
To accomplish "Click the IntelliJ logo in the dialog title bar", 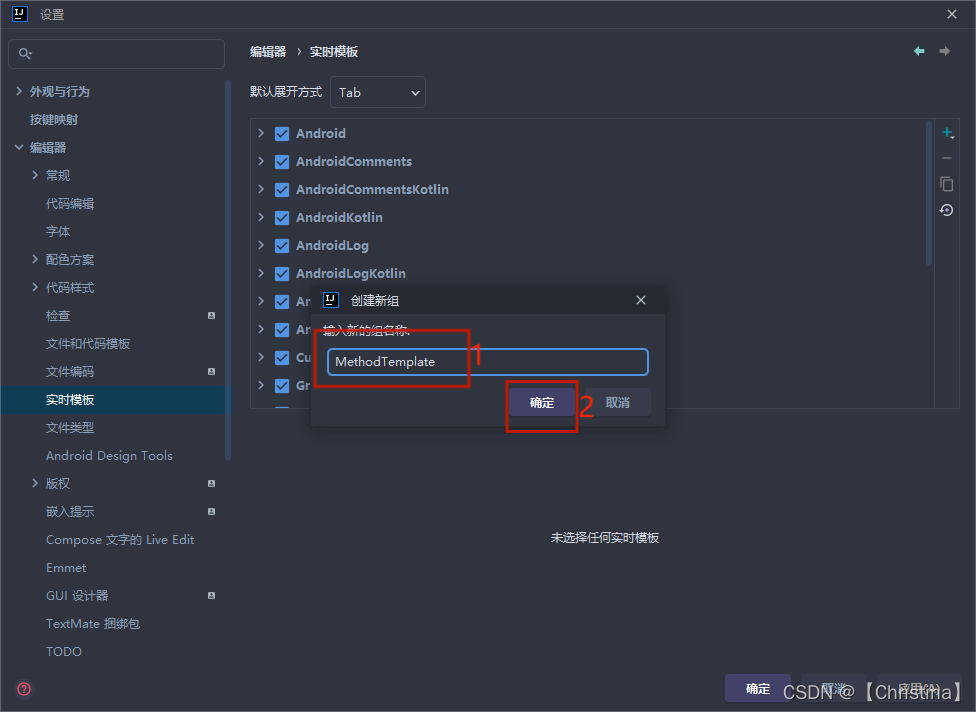I will pos(330,299).
